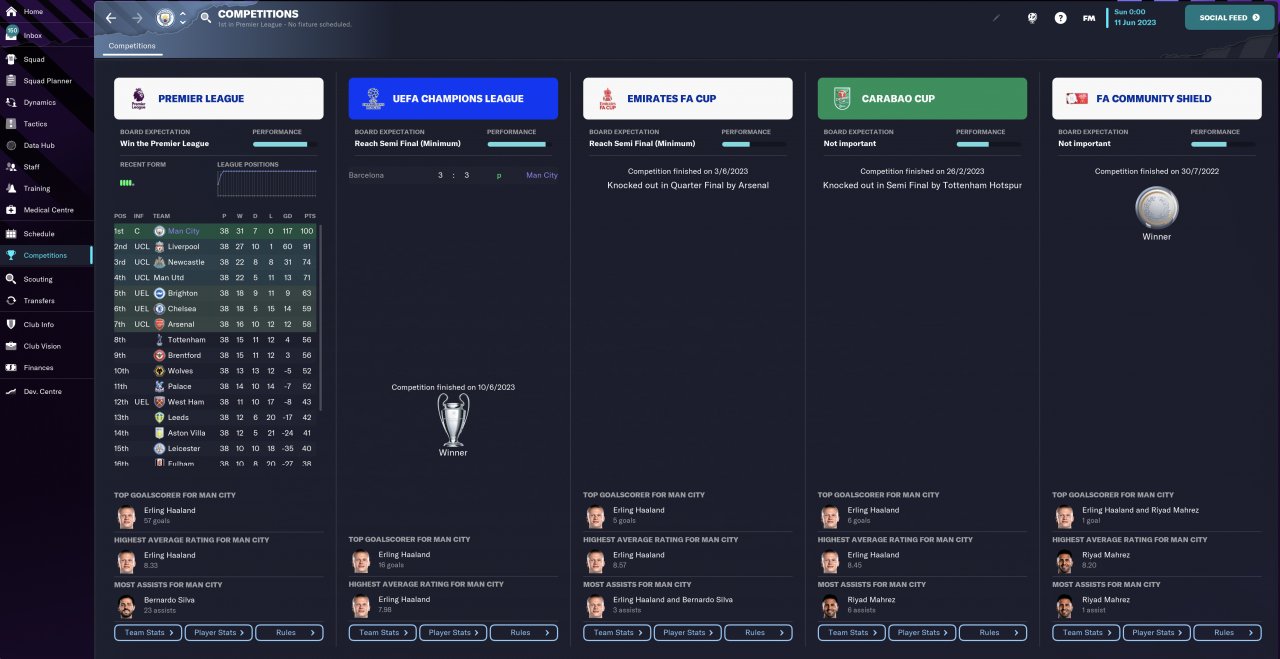
Task: Click the forward navigation arrow
Action: coord(137,18)
